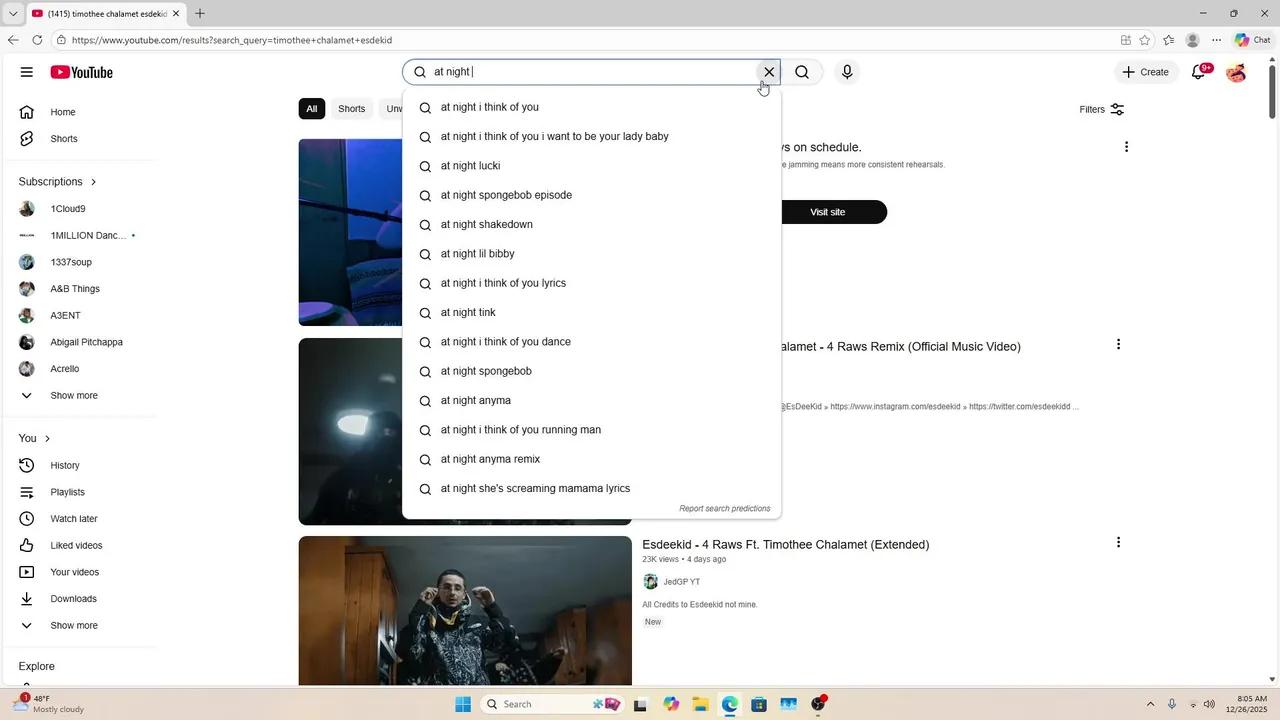Click the Visit site ad button

pos(828,212)
